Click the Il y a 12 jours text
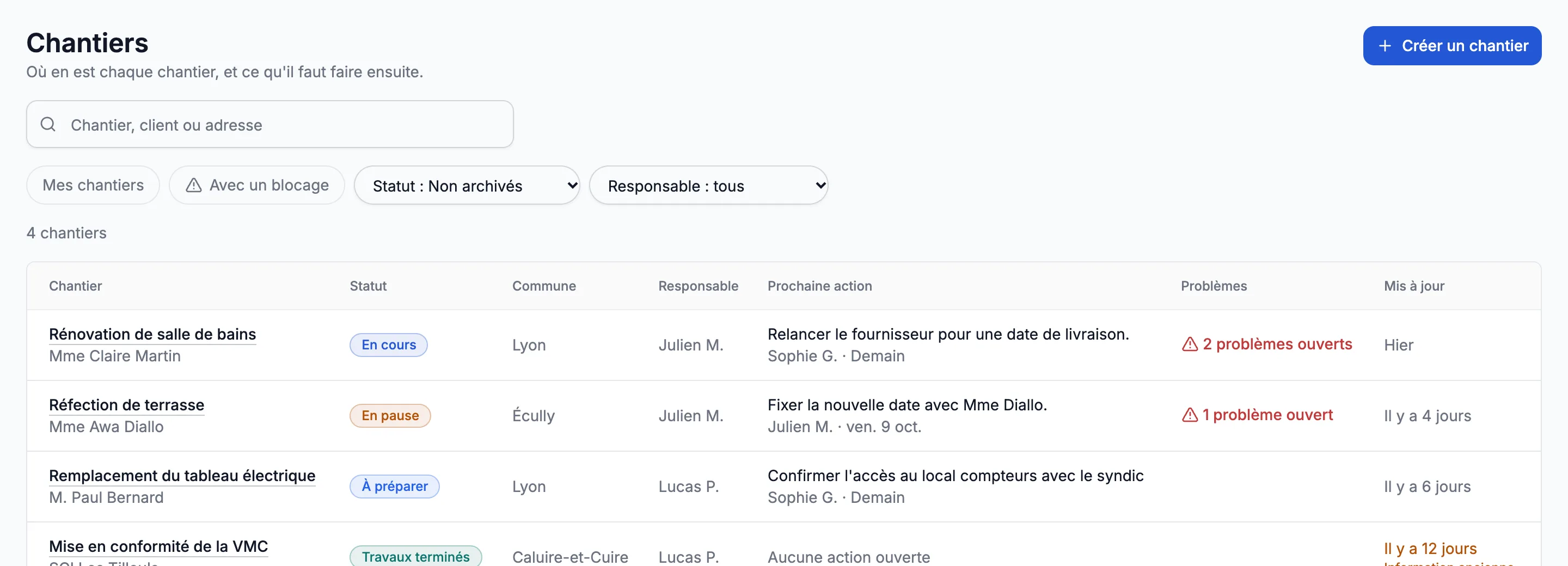Screen dimensions: 1568x566 coord(1430,549)
